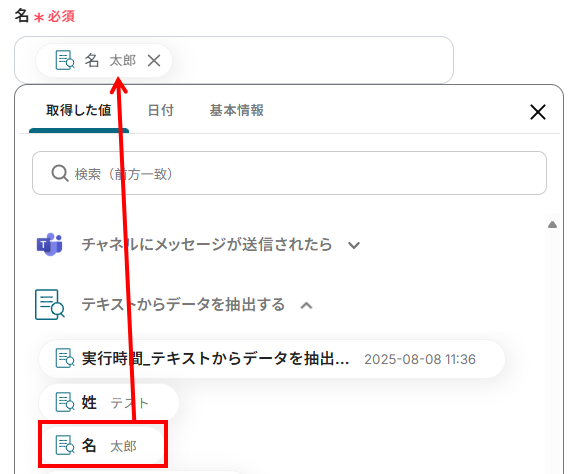Remove the 名 太郎 chip from the field
The width and height of the screenshot is (576, 474).
tap(154, 61)
